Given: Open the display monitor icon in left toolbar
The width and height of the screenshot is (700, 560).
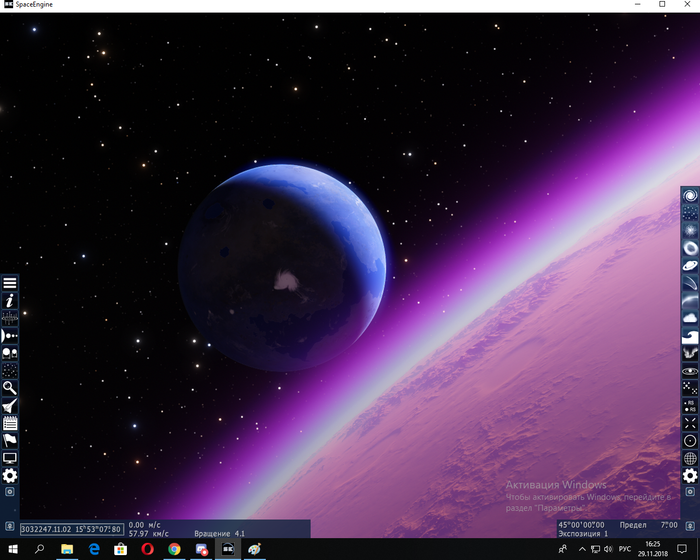Looking at the screenshot, I should coord(10,458).
